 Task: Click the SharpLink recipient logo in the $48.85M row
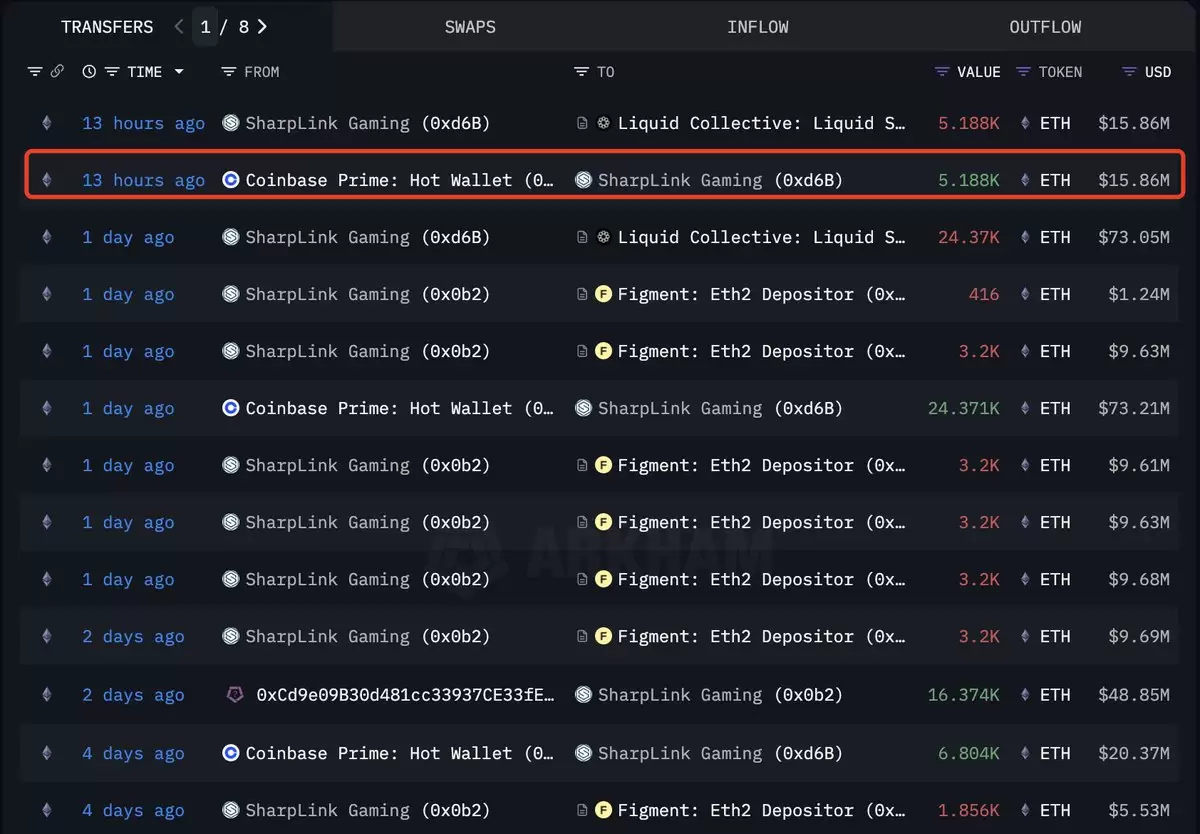[x=584, y=694]
